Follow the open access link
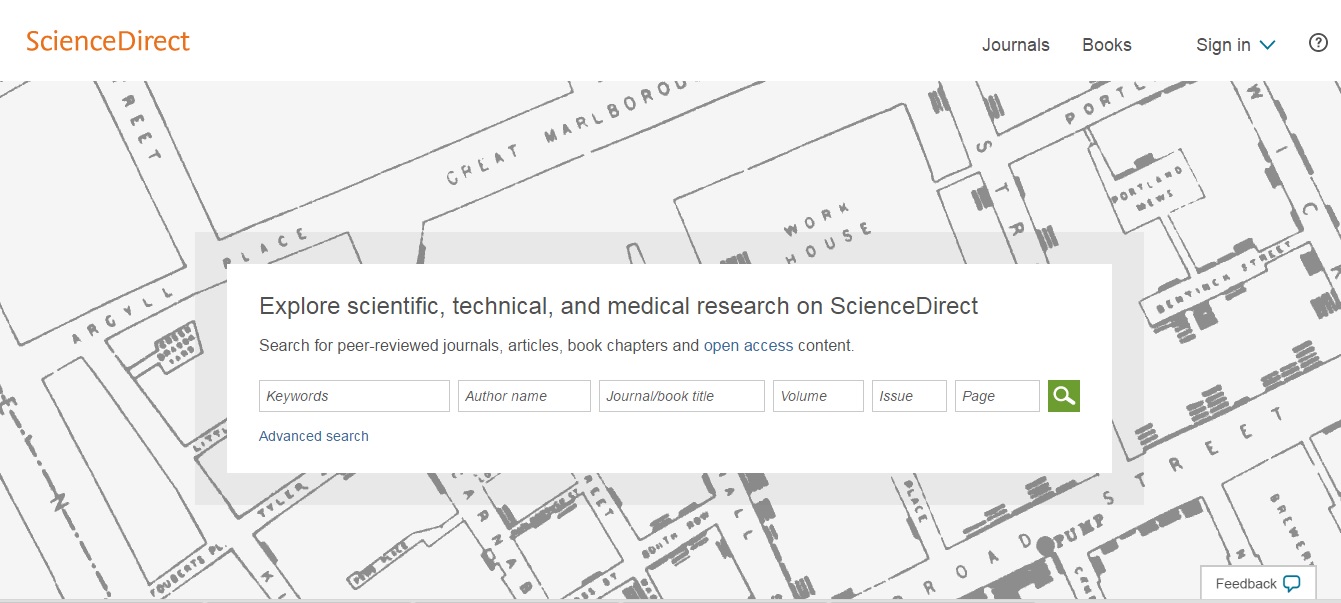 pos(748,346)
